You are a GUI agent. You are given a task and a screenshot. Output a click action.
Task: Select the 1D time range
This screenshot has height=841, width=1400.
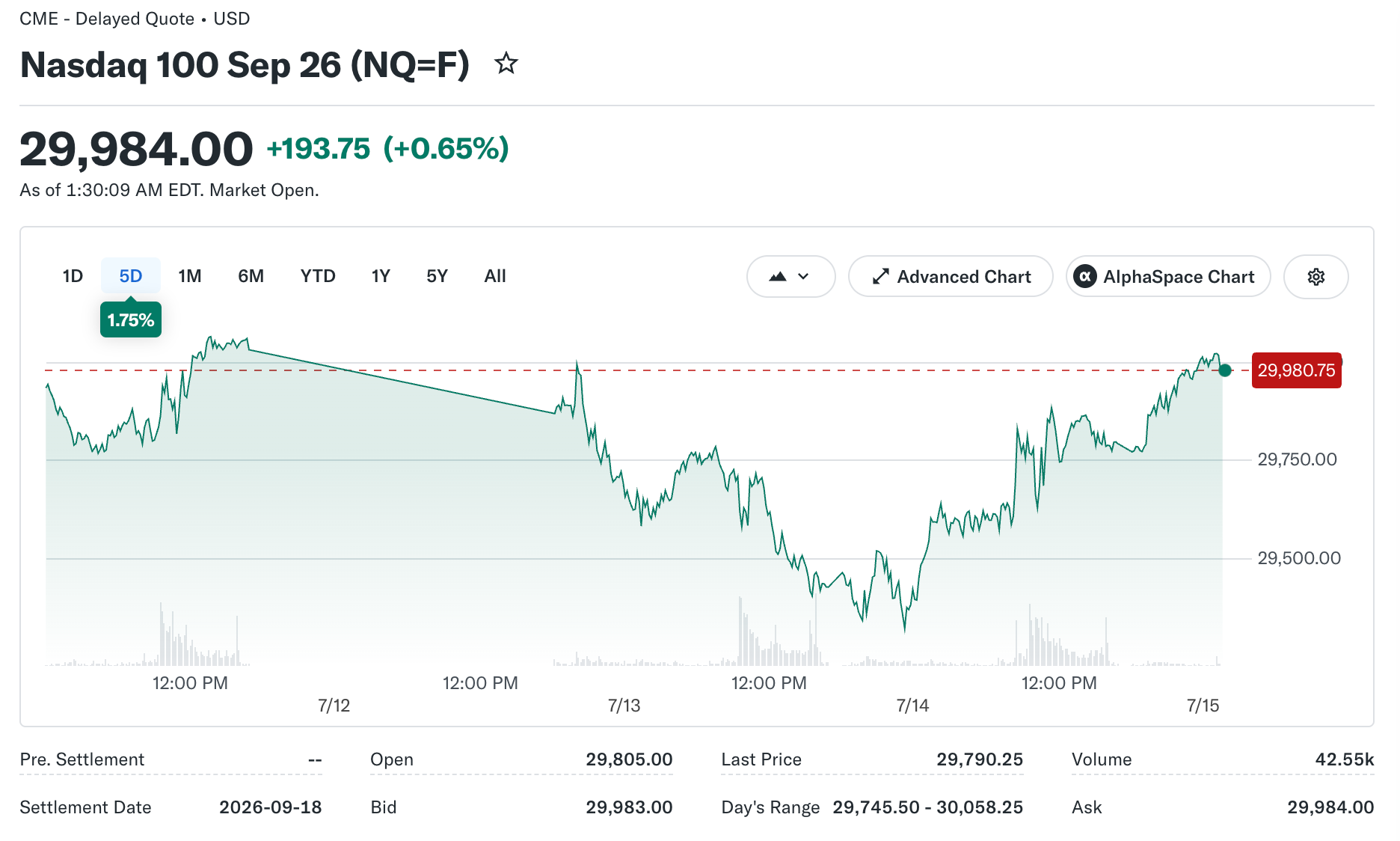(x=73, y=276)
